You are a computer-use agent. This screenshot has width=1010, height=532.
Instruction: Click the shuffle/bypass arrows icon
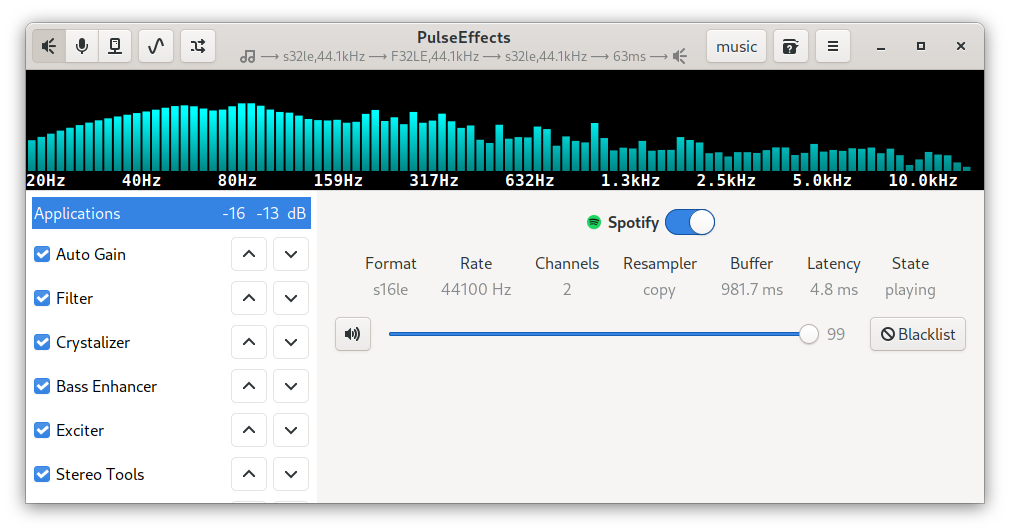coord(198,46)
